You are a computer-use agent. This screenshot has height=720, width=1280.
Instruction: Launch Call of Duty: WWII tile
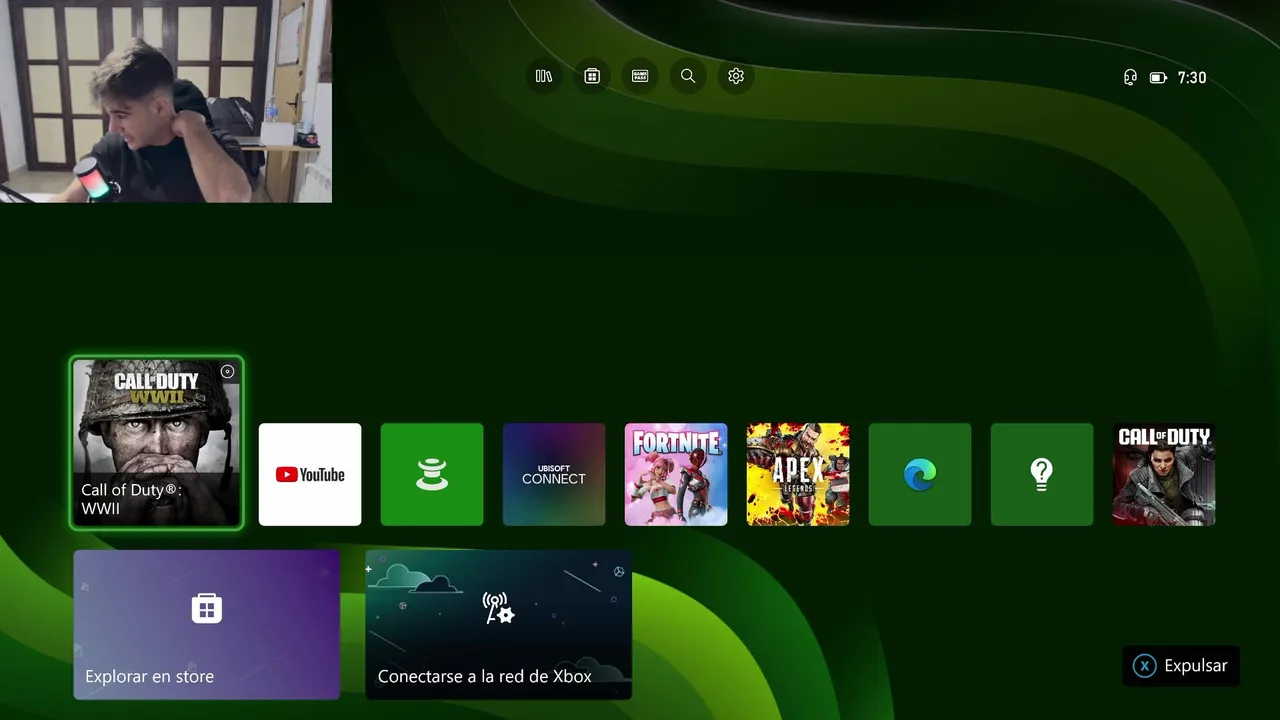click(157, 442)
